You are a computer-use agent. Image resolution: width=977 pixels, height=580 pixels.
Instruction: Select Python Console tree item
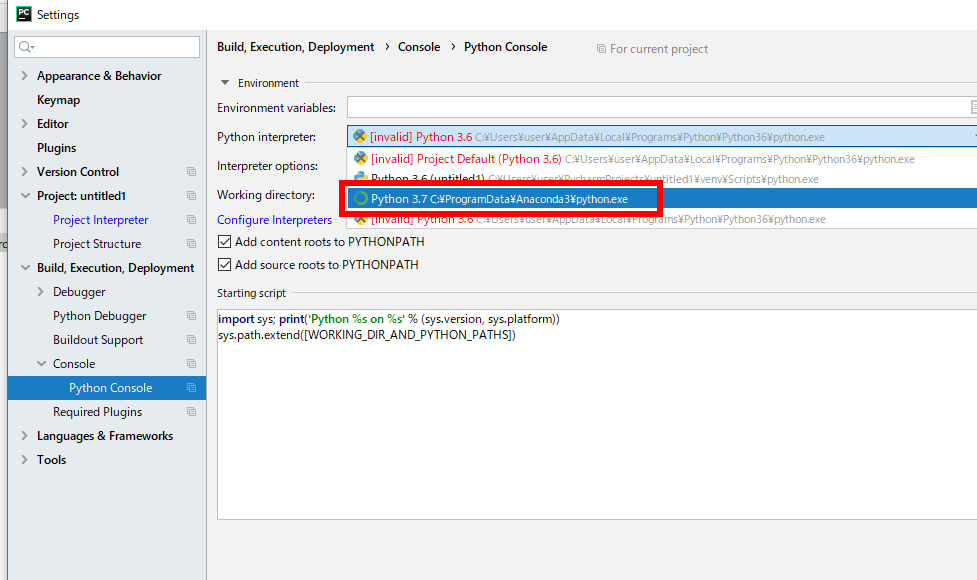tap(107, 387)
